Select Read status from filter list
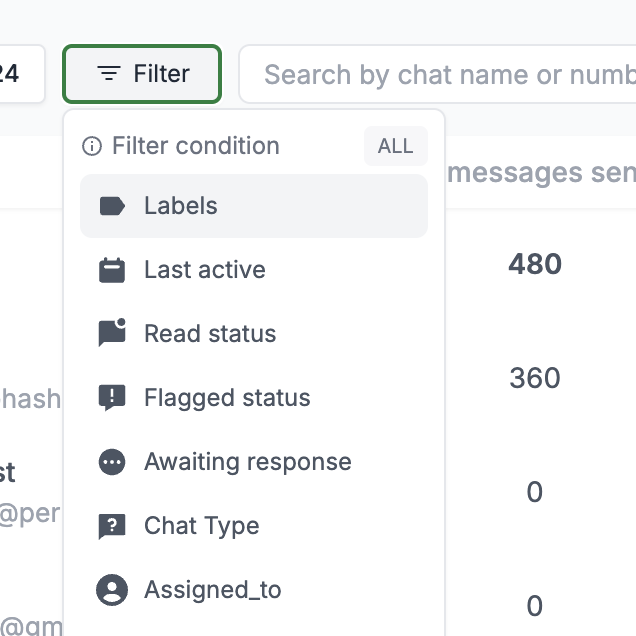 point(254,333)
